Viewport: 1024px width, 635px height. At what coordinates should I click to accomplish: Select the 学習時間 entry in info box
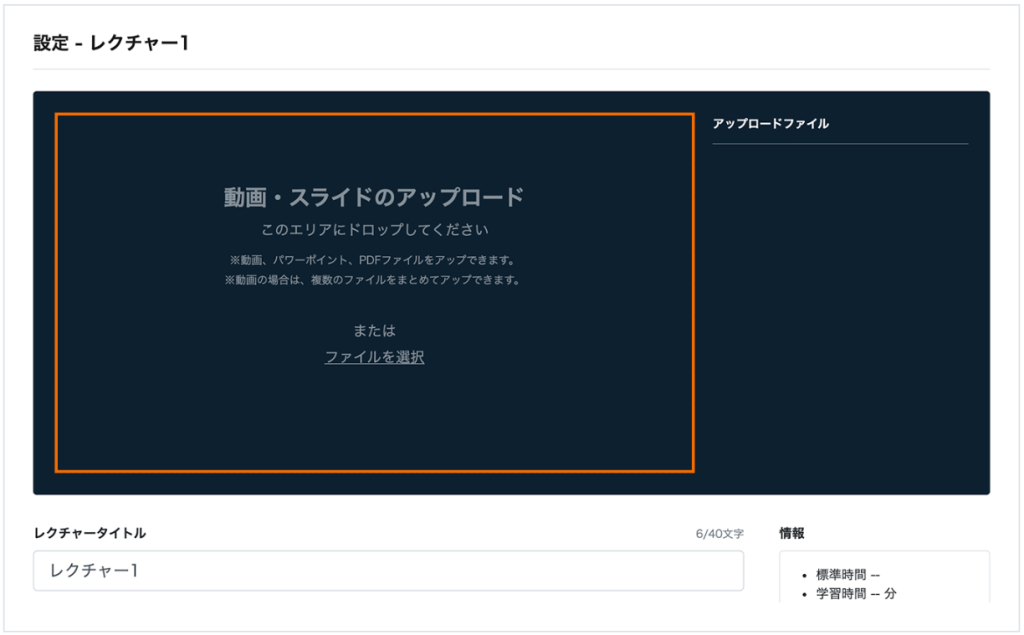855,594
